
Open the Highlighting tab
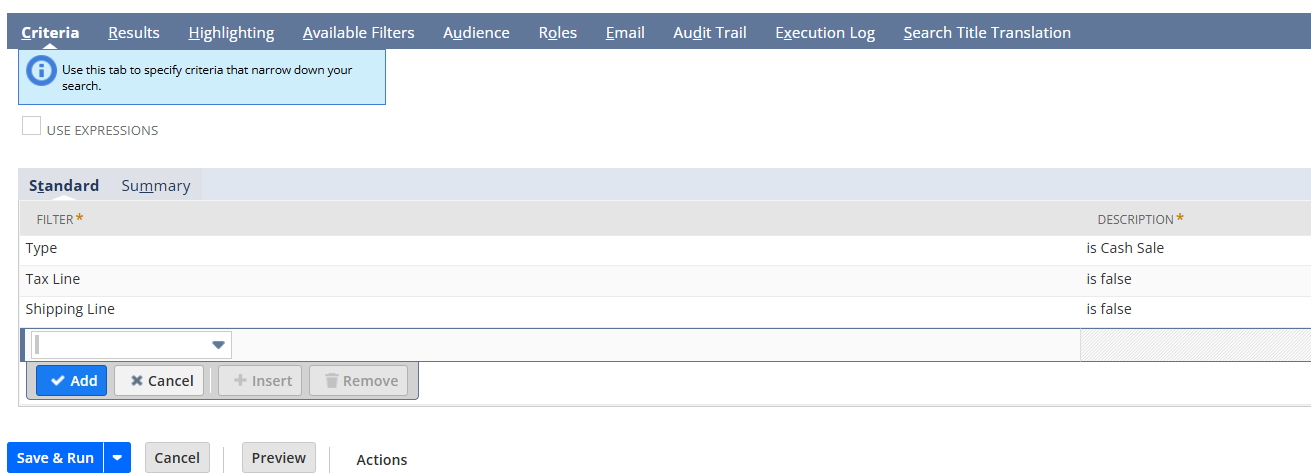(231, 33)
